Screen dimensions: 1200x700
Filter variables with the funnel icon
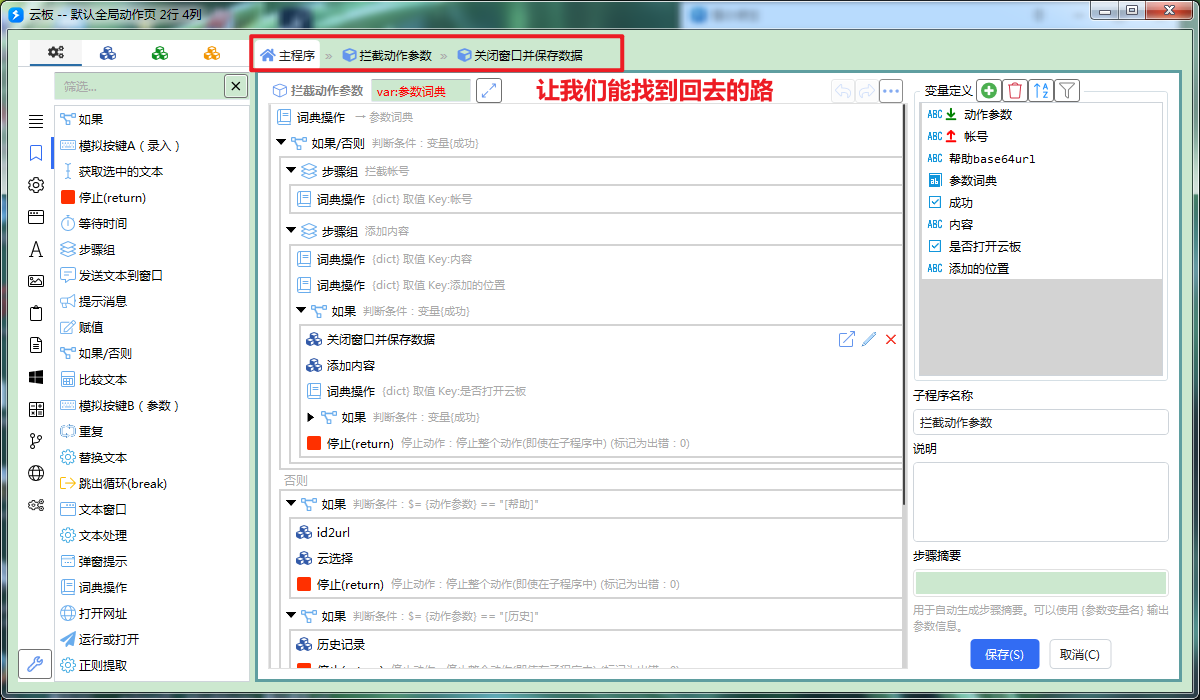pyautogui.click(x=1067, y=91)
